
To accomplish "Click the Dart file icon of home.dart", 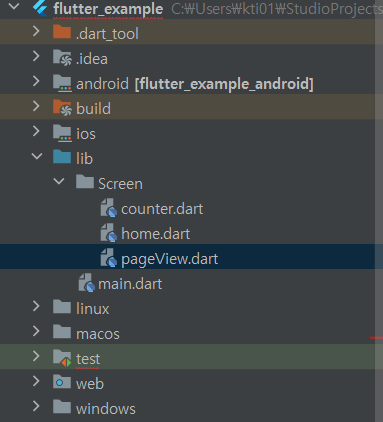I will coord(109,233).
